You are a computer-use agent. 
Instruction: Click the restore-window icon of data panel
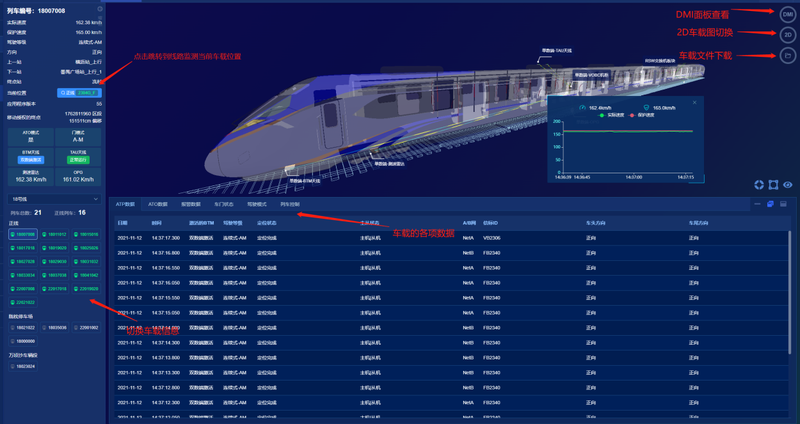pyautogui.click(x=770, y=204)
